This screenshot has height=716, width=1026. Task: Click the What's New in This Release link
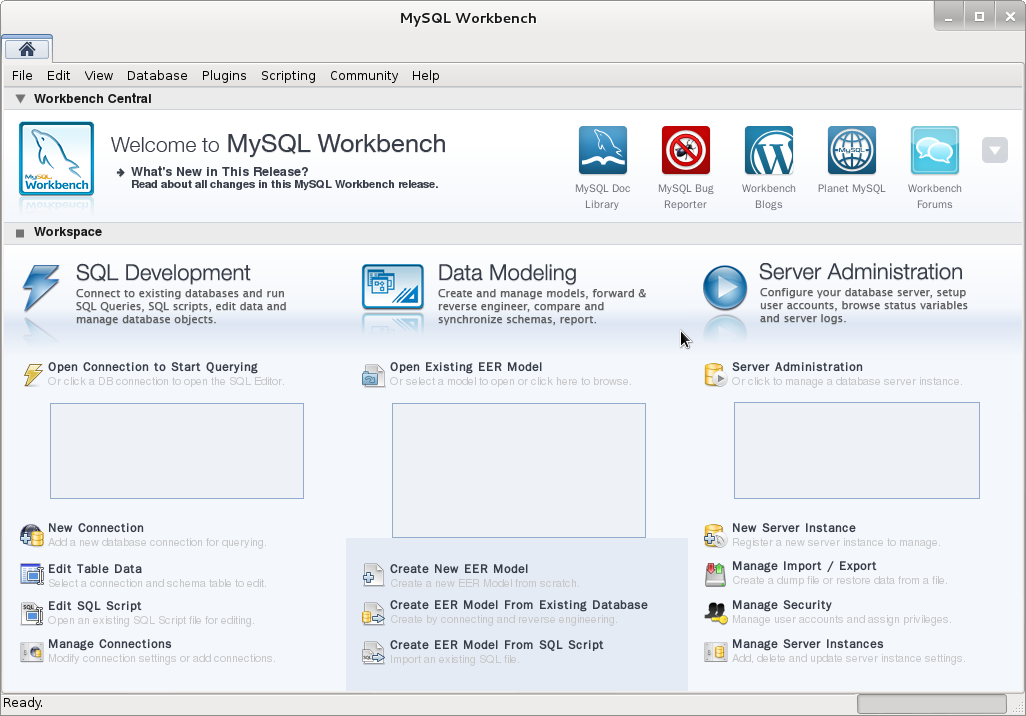pos(219,171)
